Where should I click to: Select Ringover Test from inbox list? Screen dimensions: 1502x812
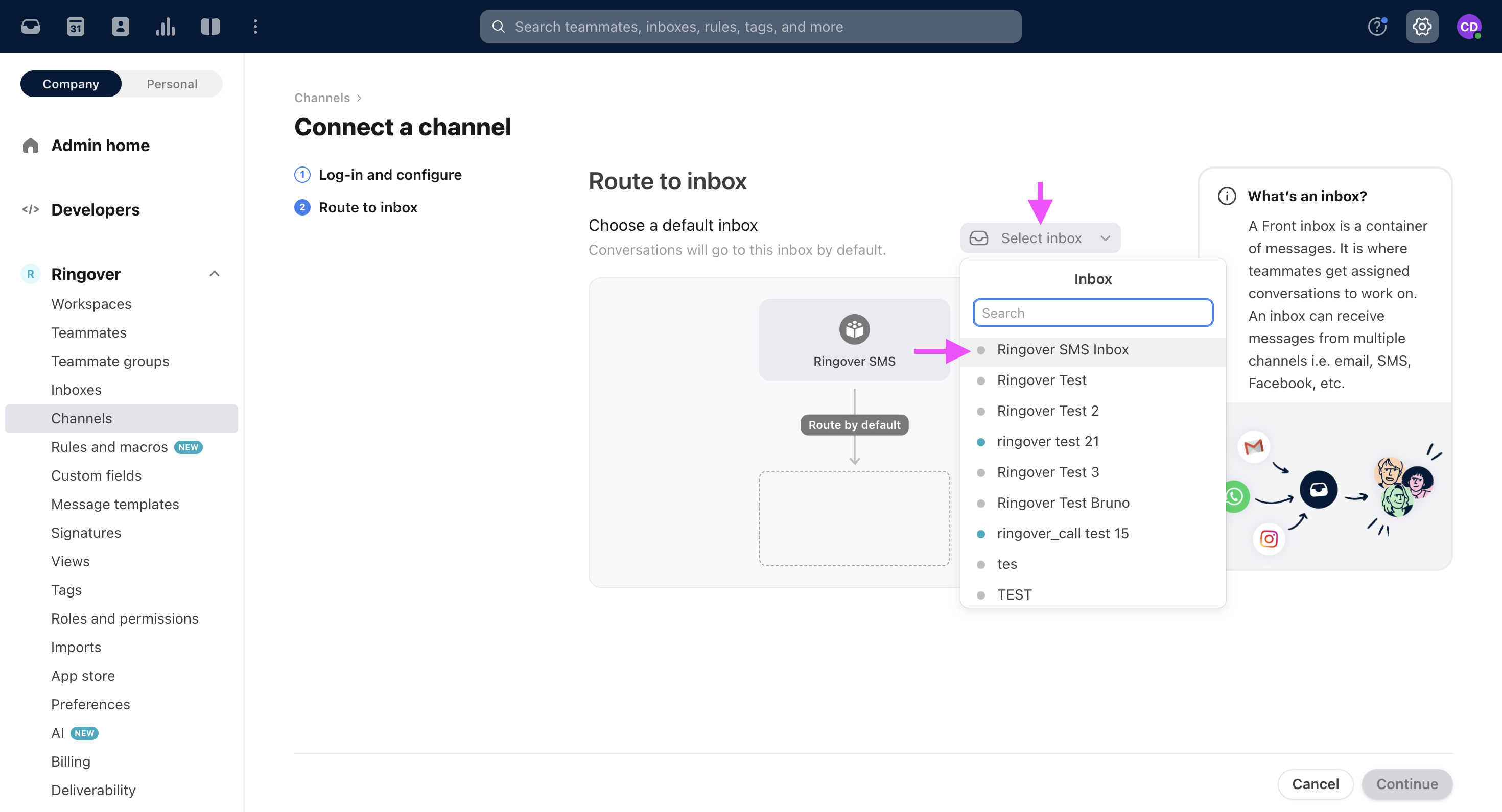pyautogui.click(x=1041, y=379)
